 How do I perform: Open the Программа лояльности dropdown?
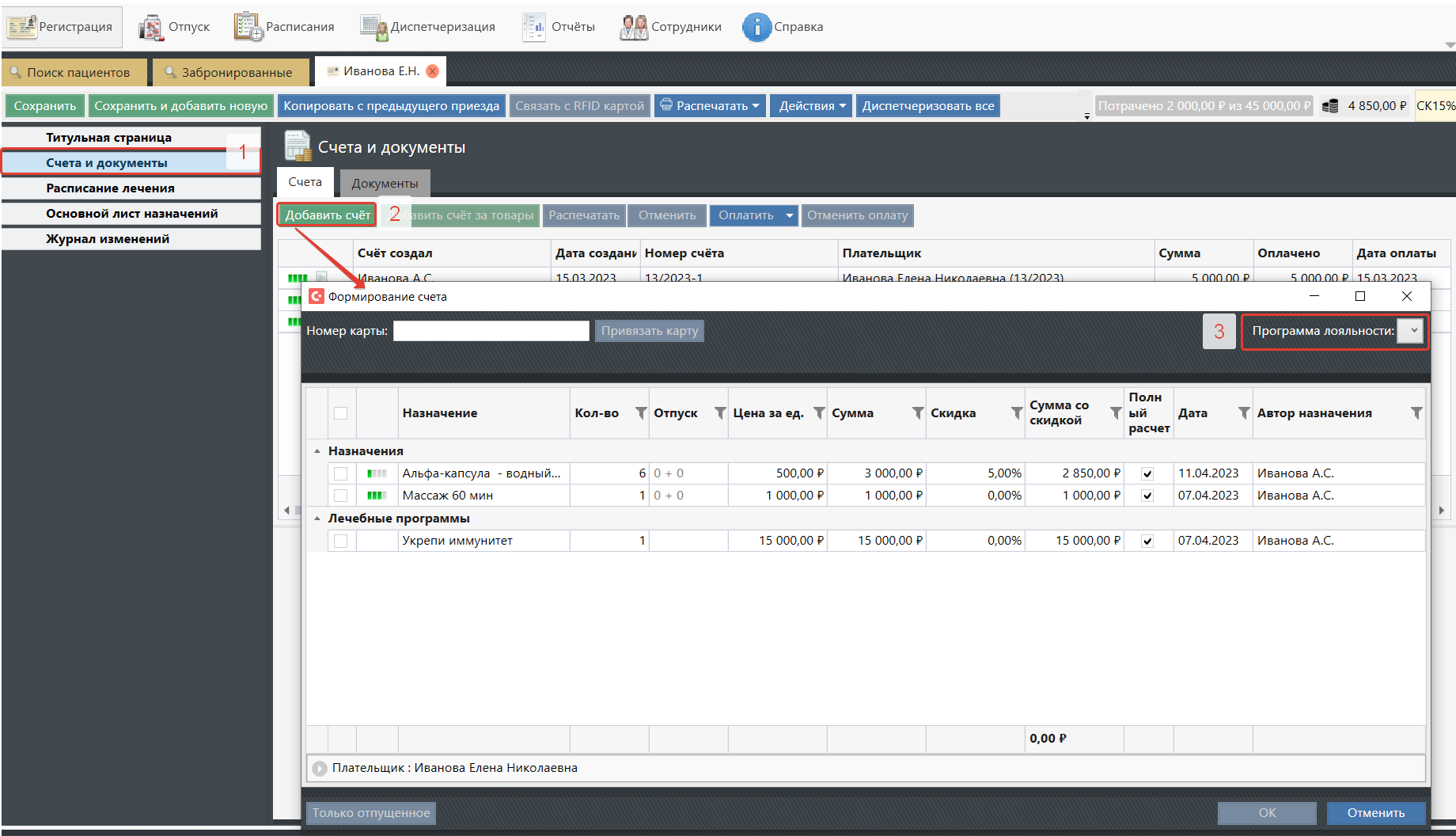click(x=1411, y=331)
